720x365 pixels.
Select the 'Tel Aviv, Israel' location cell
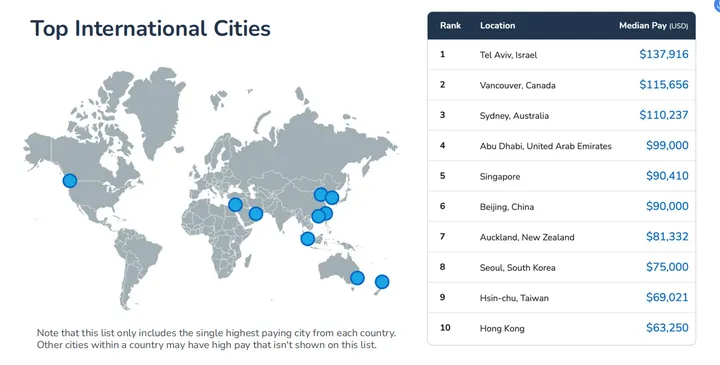pos(508,55)
